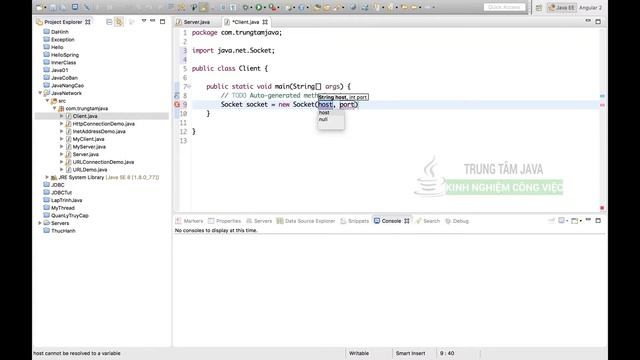The width and height of the screenshot is (640, 360).
Task: Select the InnerClass project
Action: click(63, 62)
